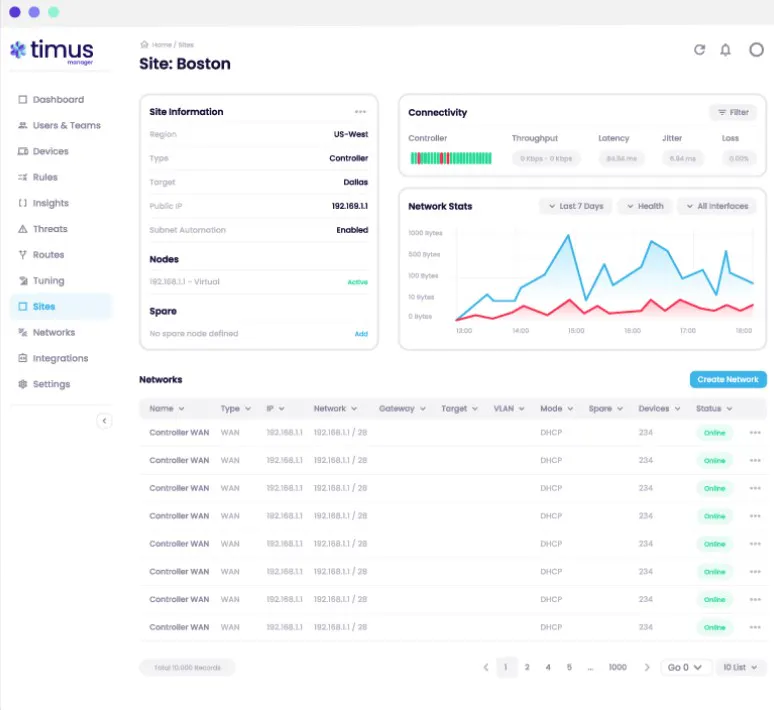Click the Sites square icon
The image size is (774, 710).
click(x=23, y=307)
